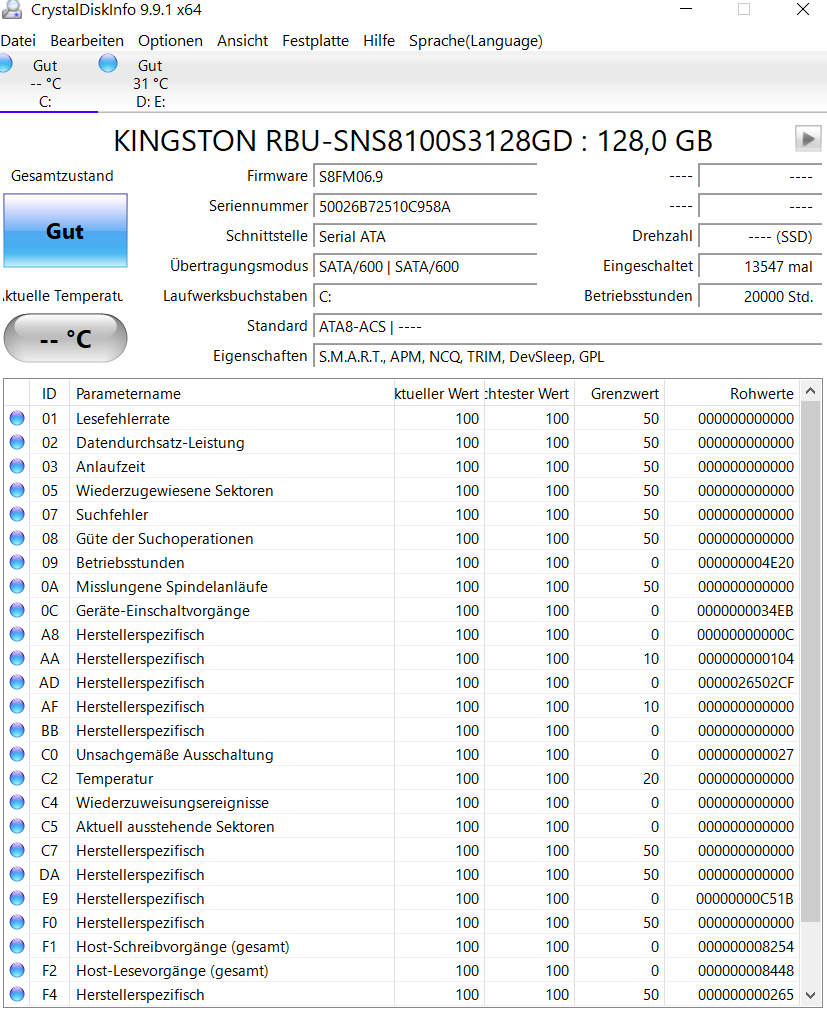Click the Parametername column header
The image size is (827, 1013).
(232, 393)
